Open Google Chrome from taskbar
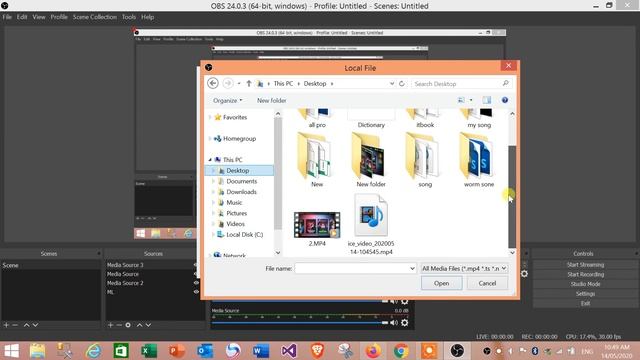640x360 pixels. tap(401, 351)
